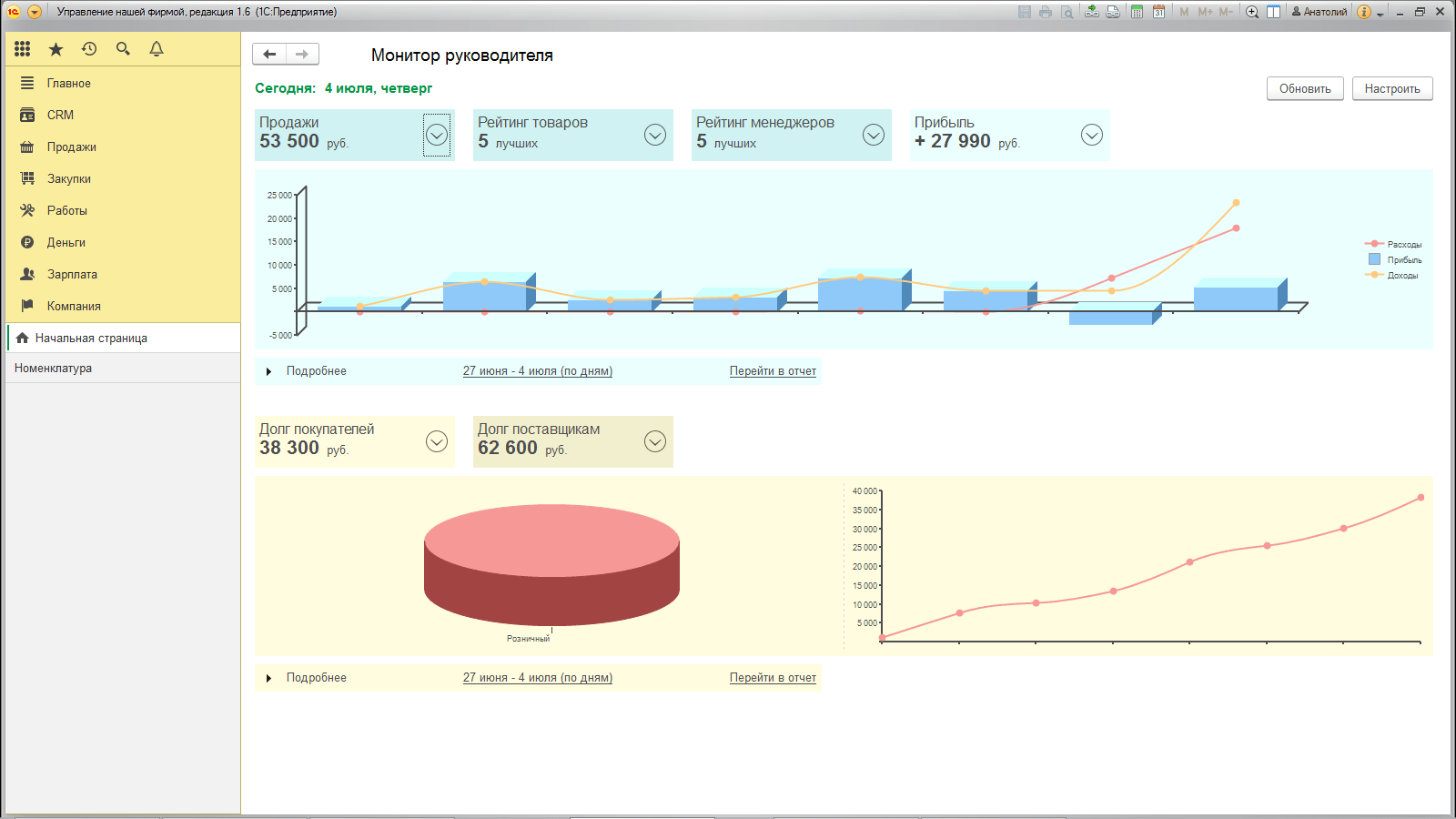The width and height of the screenshot is (1456, 819).
Task: Open the info help icon
Action: coord(1363,12)
